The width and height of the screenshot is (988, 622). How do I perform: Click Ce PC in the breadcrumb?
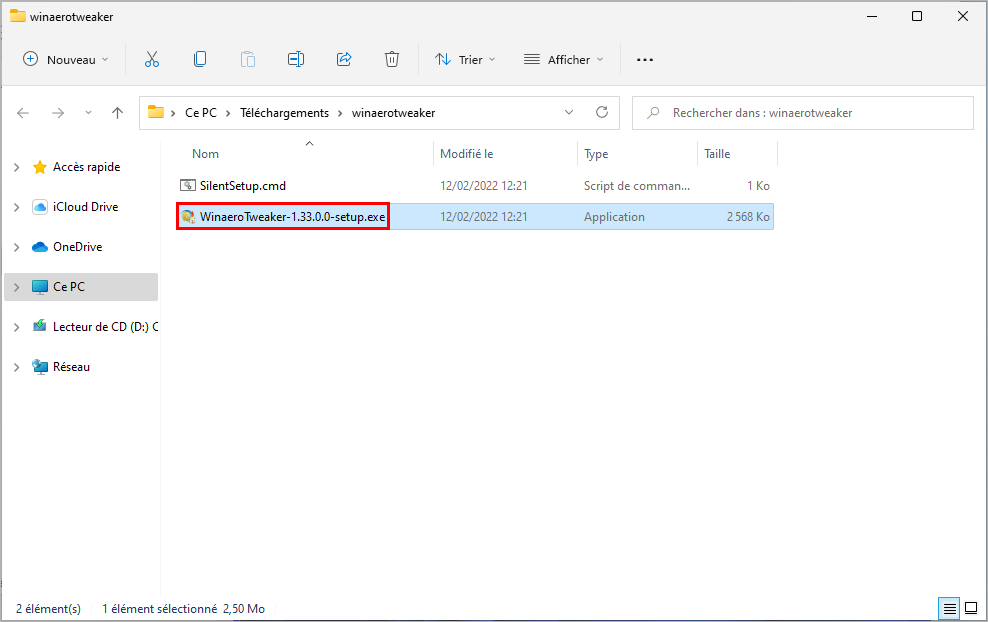pos(200,113)
